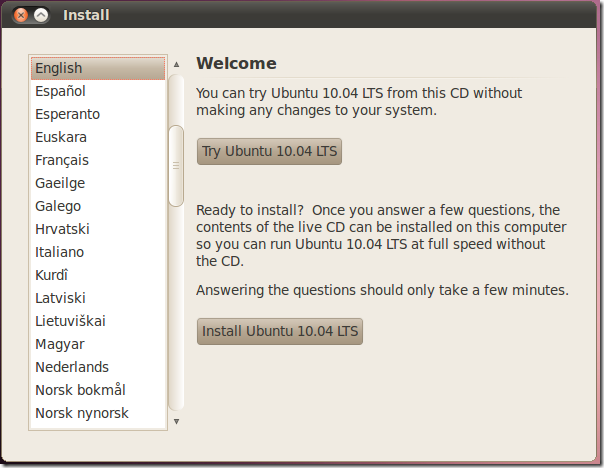604x468 pixels.
Task: Close the Install window
Action: [21, 15]
